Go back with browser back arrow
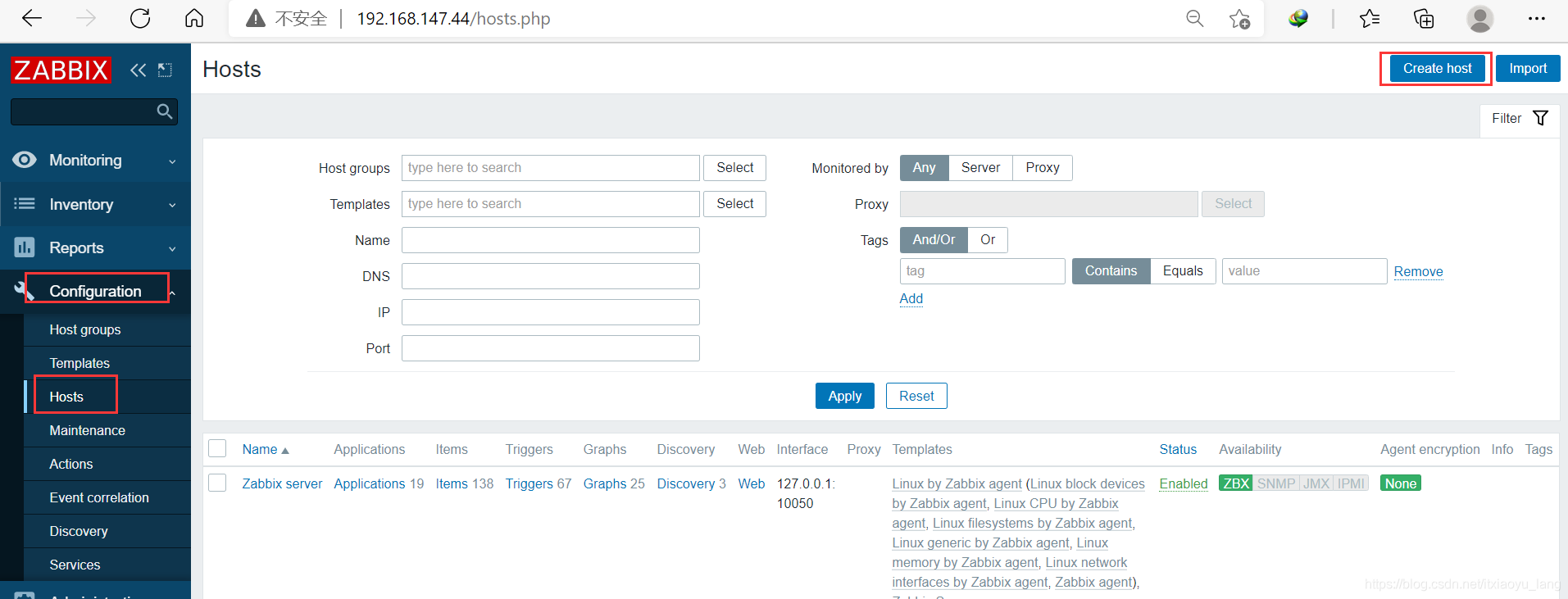1568x599 pixels. [x=32, y=18]
